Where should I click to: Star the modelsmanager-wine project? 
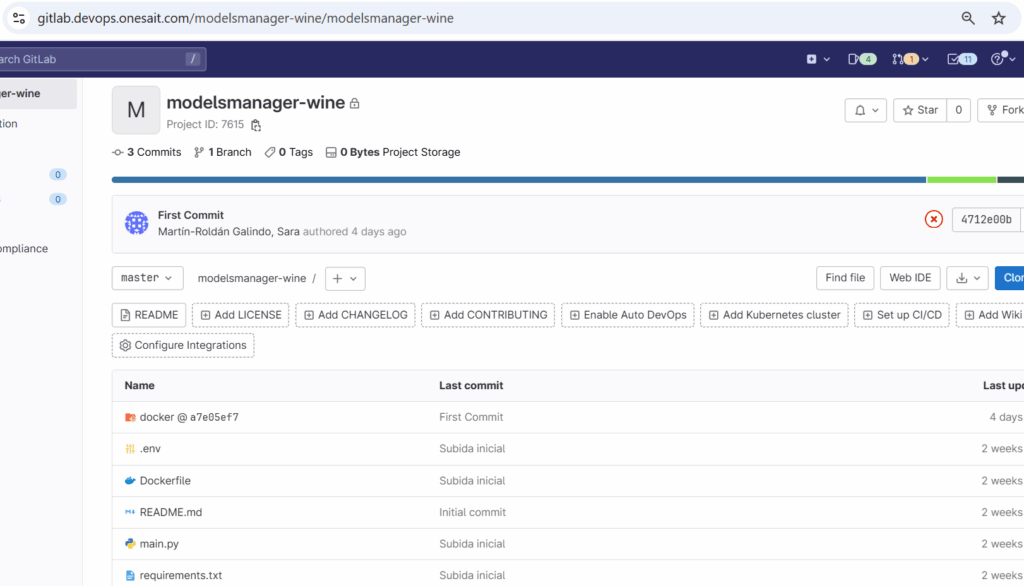919,110
